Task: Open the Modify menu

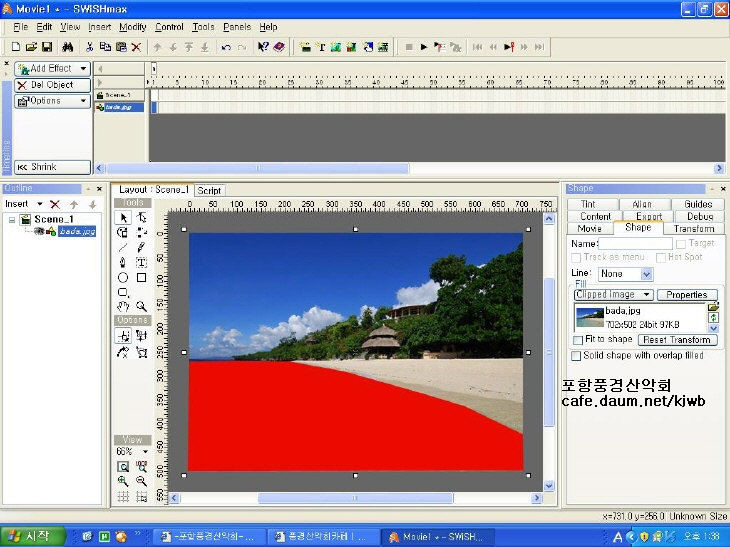Action: point(133,27)
